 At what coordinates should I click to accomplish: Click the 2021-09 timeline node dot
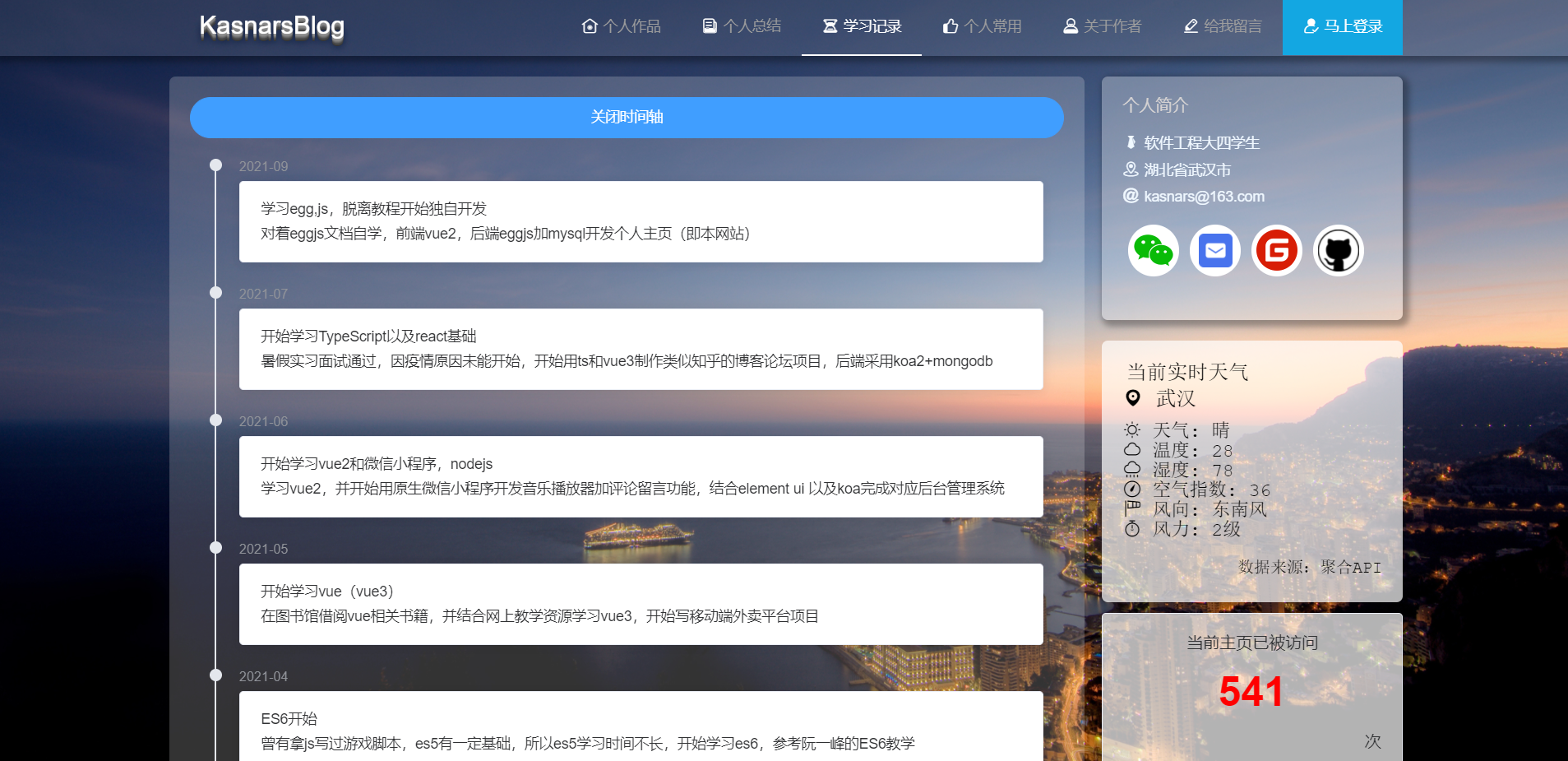(216, 165)
